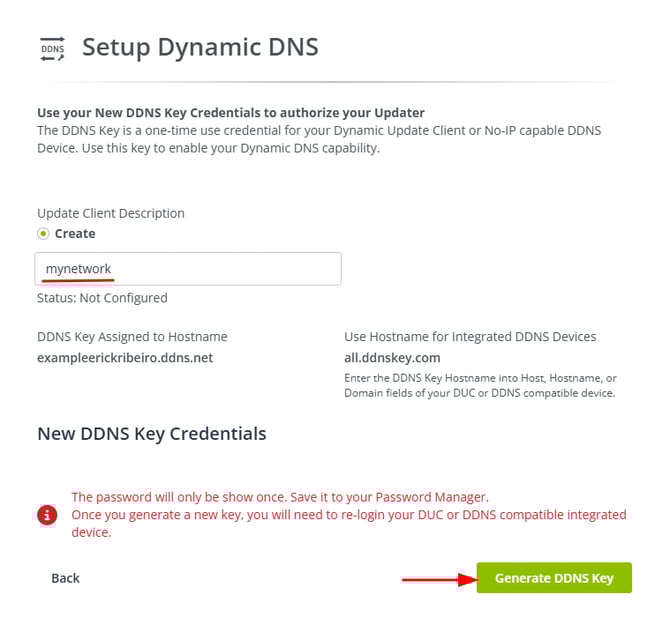The height and width of the screenshot is (632, 670).
Task: Click the Setup Dynamic DNS heading
Action: (200, 48)
